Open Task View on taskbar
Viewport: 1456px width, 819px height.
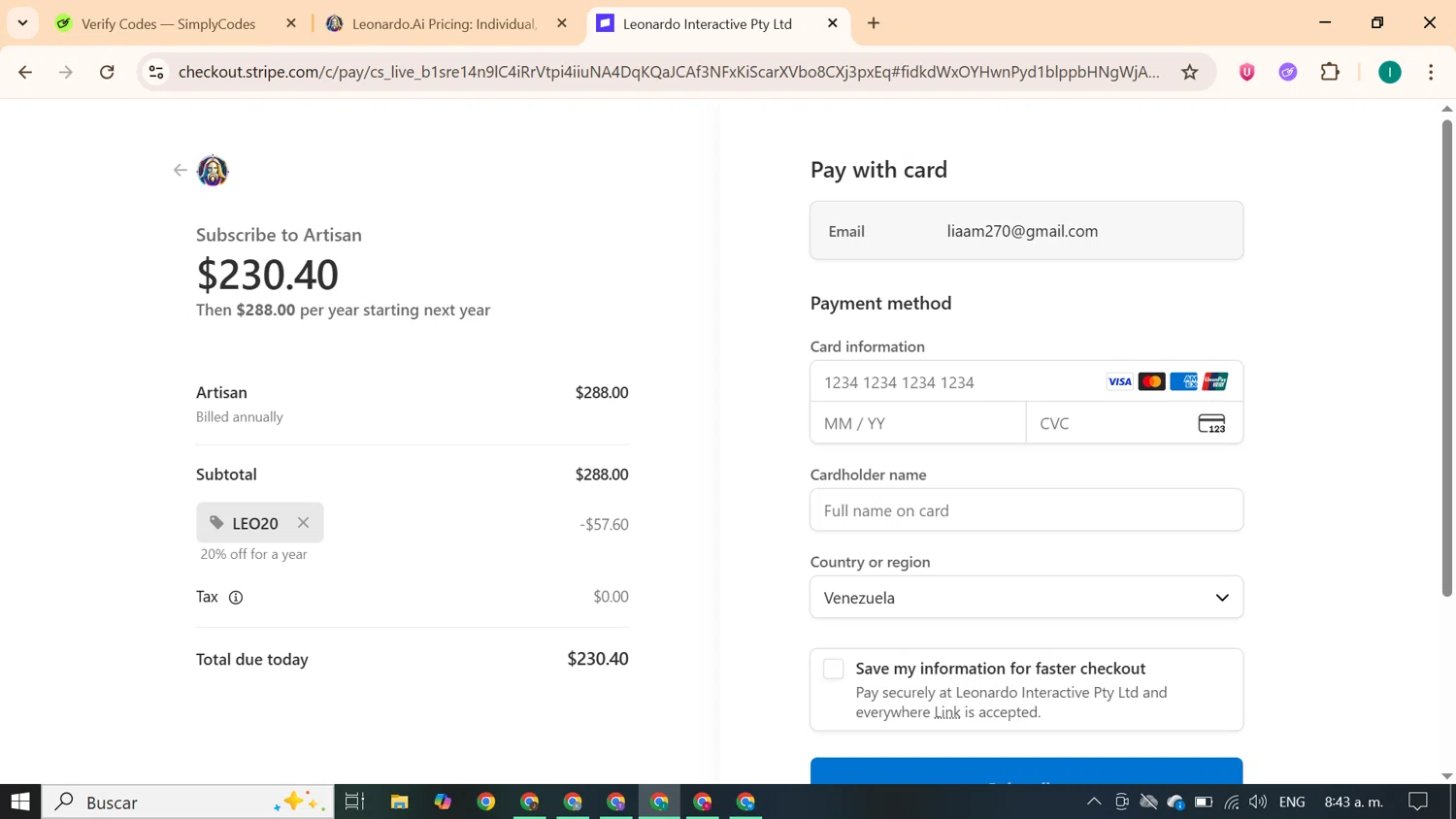(x=354, y=802)
